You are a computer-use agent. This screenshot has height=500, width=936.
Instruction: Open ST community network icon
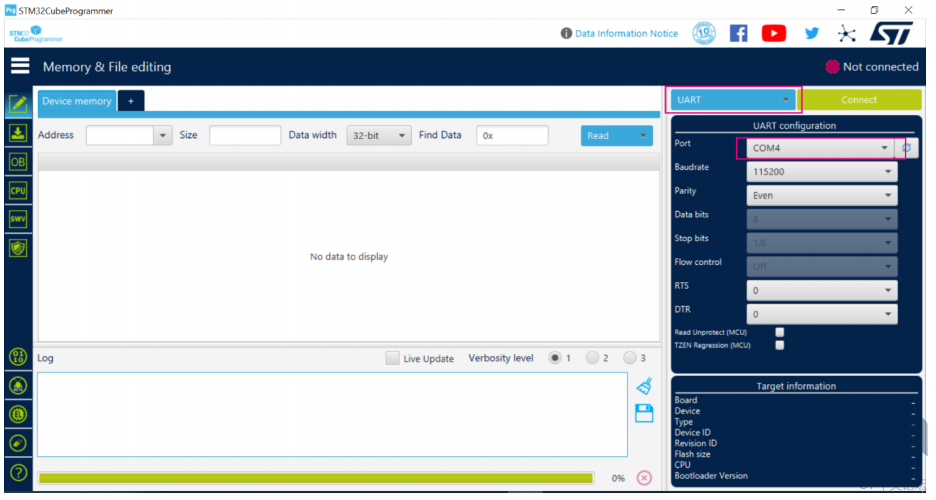pos(846,33)
